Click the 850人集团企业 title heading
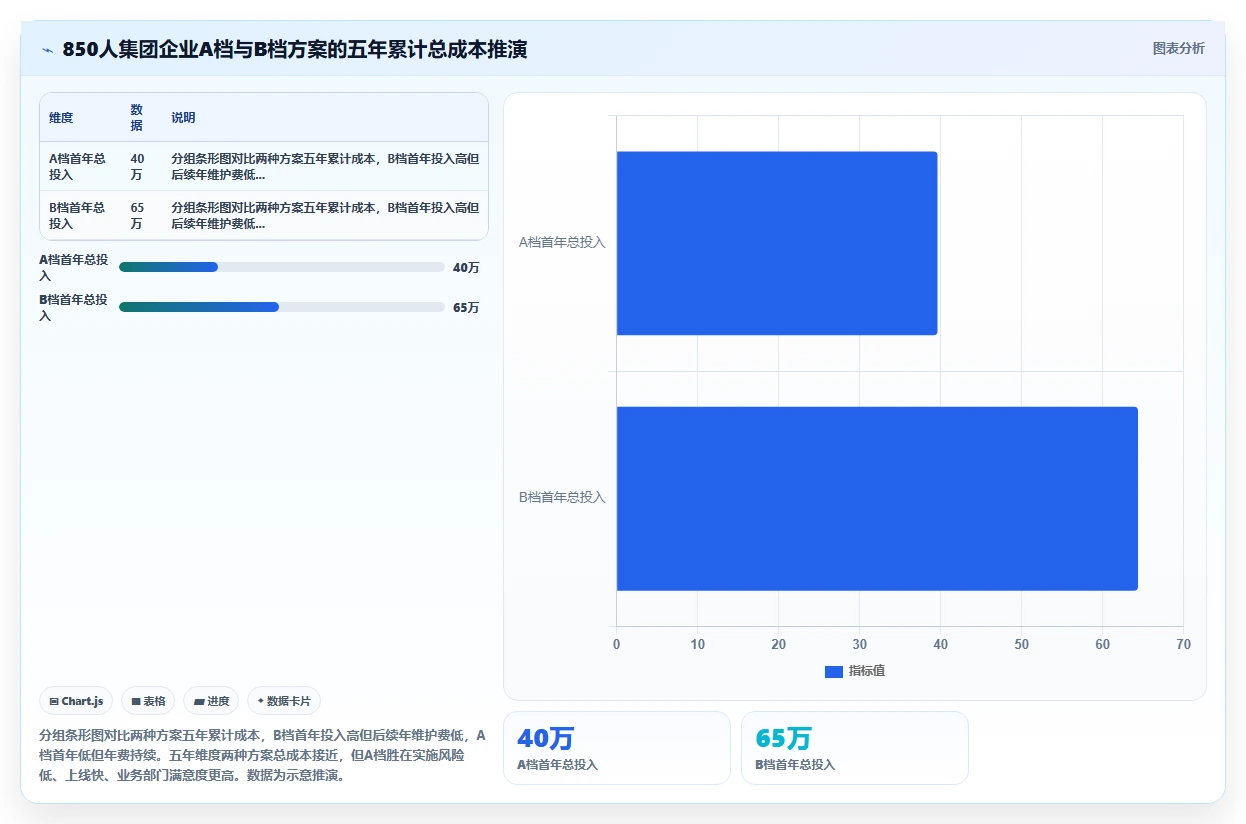 [295, 49]
